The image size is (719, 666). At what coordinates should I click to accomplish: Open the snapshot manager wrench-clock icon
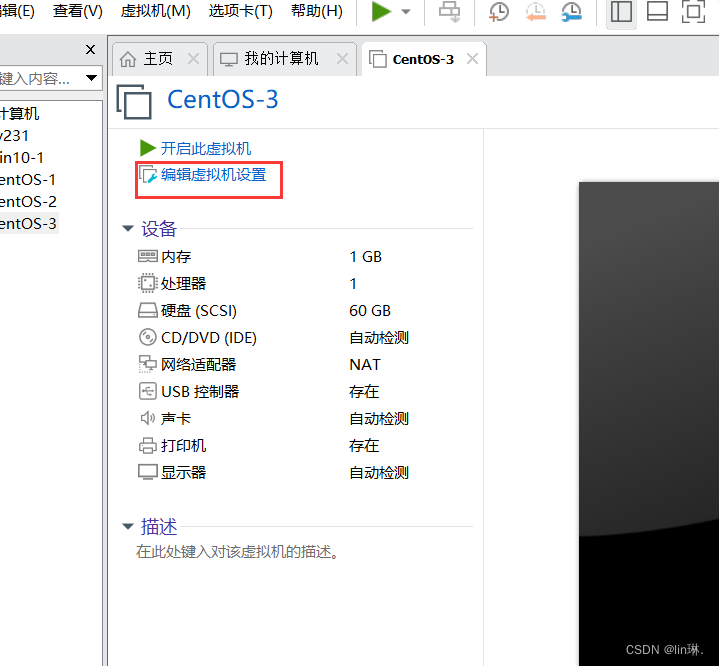(572, 11)
